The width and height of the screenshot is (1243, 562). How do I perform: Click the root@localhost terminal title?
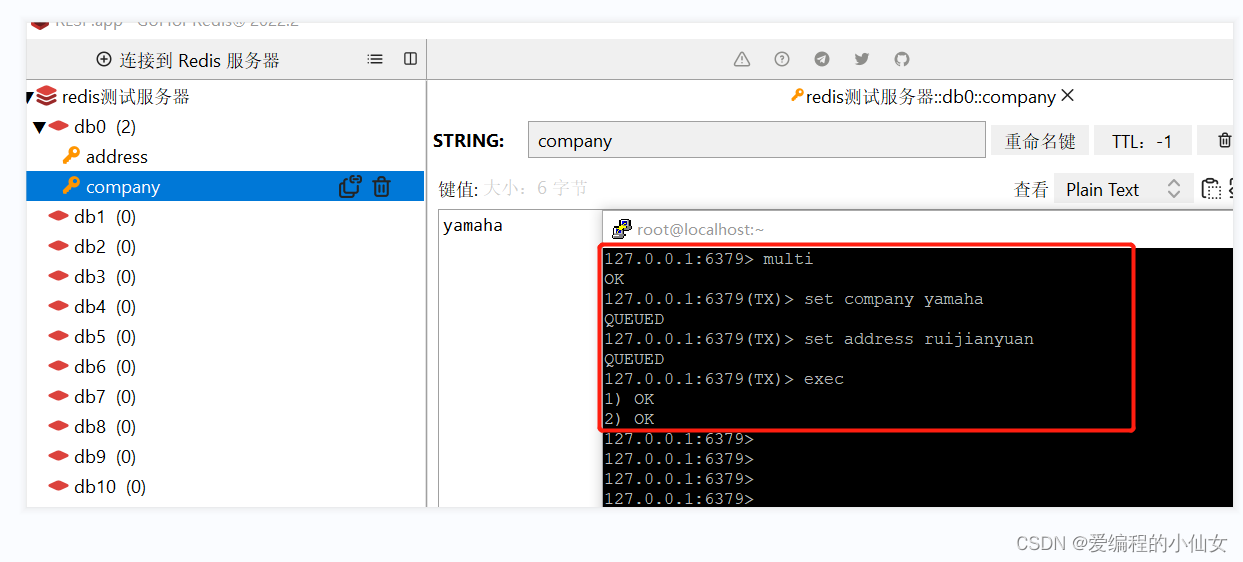(700, 230)
